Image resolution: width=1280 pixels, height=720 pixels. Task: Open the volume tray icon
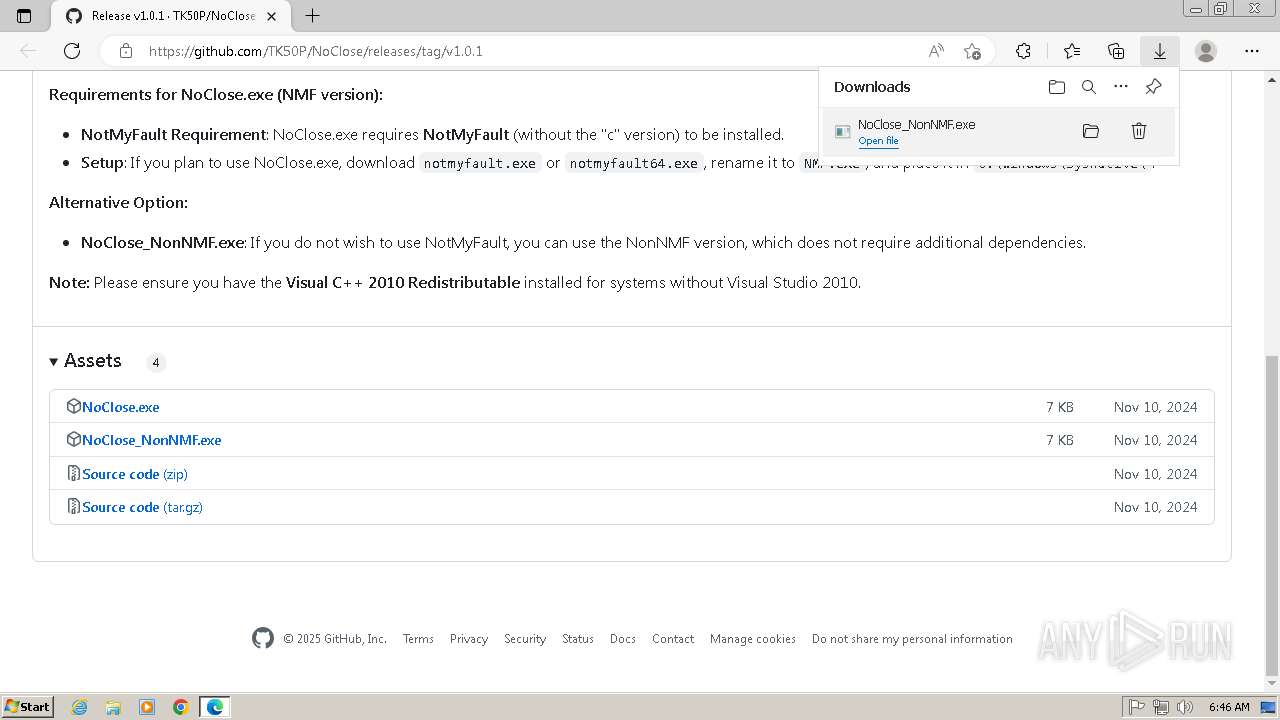(x=1184, y=707)
